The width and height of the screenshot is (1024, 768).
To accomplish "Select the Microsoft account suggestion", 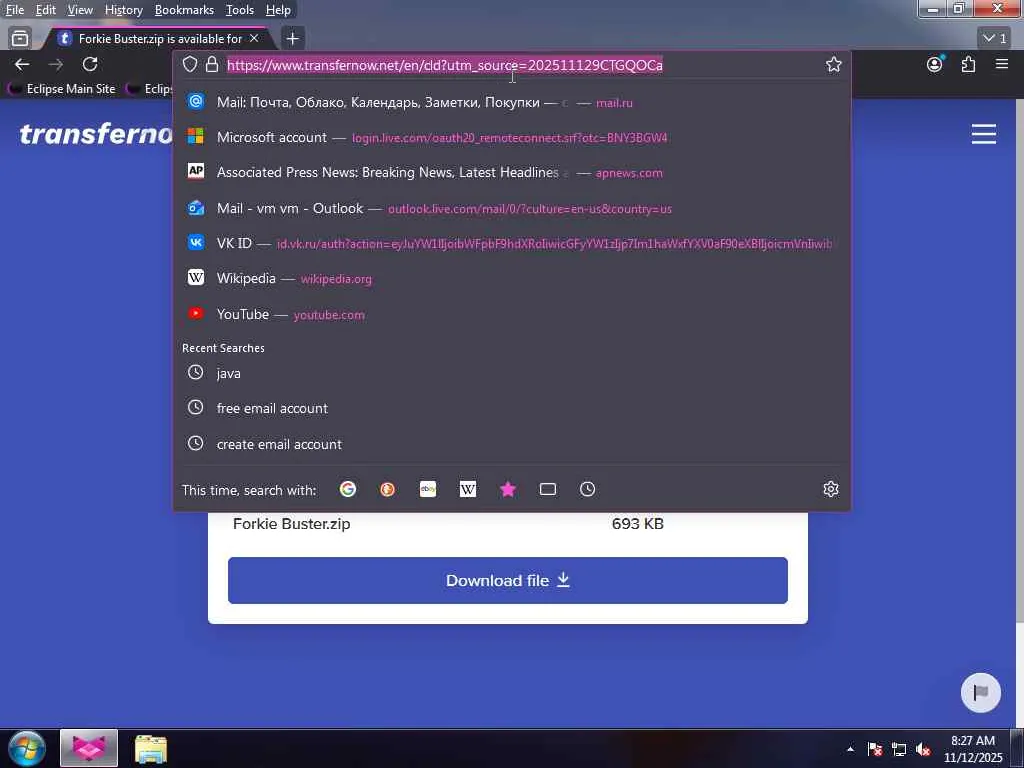I will point(511,137).
